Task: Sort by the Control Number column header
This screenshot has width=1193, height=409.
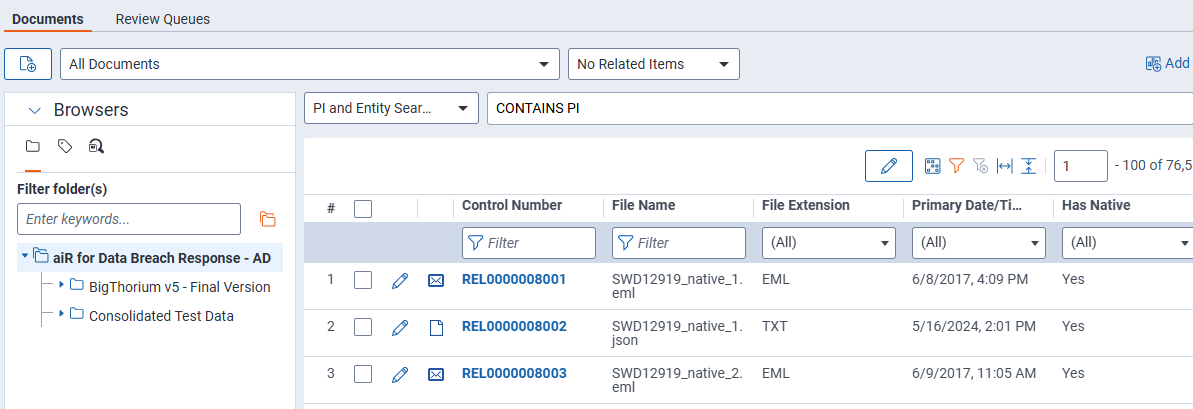Action: coord(512,205)
